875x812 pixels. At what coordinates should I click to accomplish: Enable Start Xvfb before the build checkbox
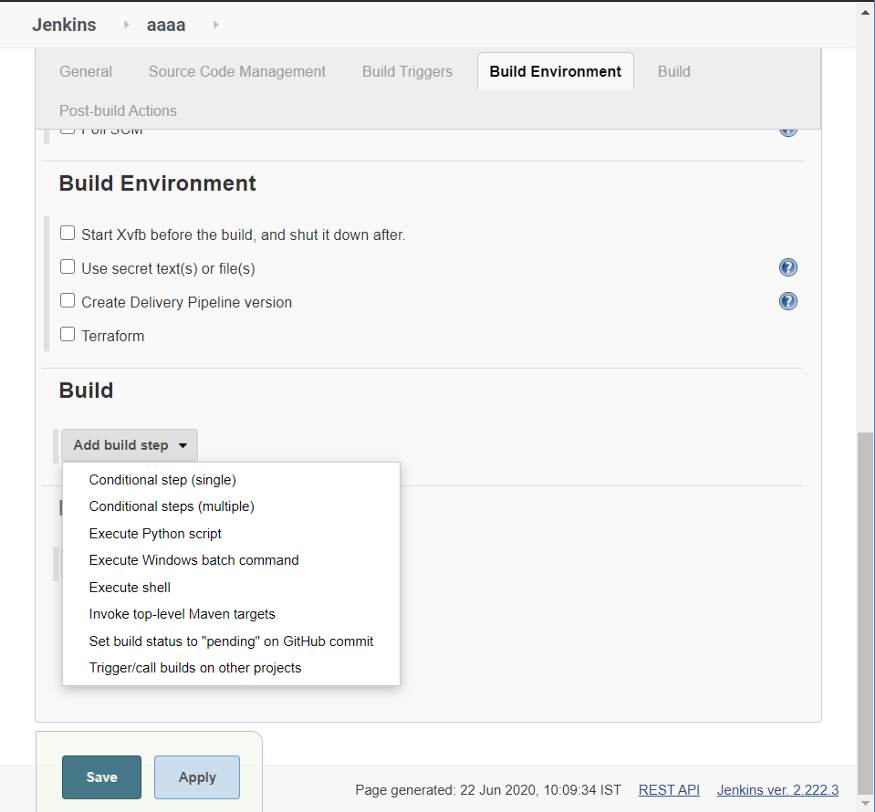pos(68,233)
